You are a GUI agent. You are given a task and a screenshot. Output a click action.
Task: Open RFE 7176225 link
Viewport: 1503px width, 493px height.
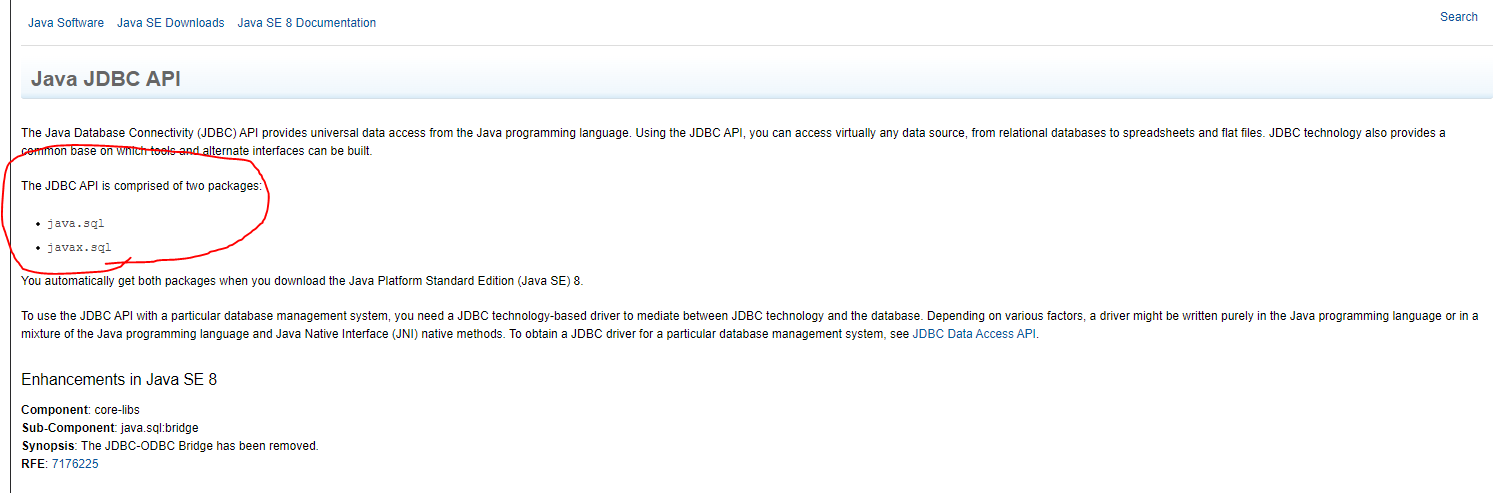[75, 464]
